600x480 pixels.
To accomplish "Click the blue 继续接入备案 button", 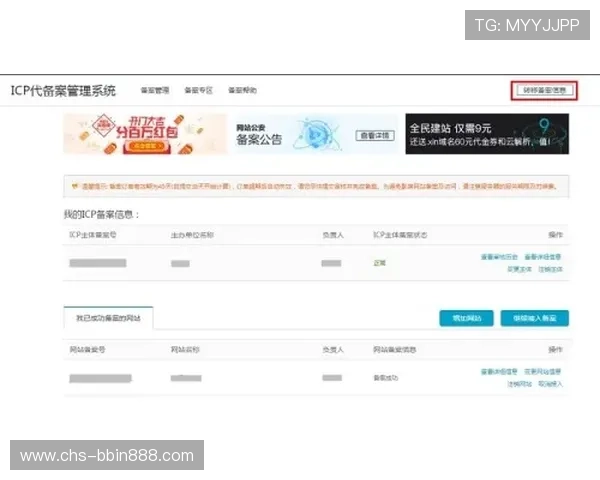I will point(535,318).
